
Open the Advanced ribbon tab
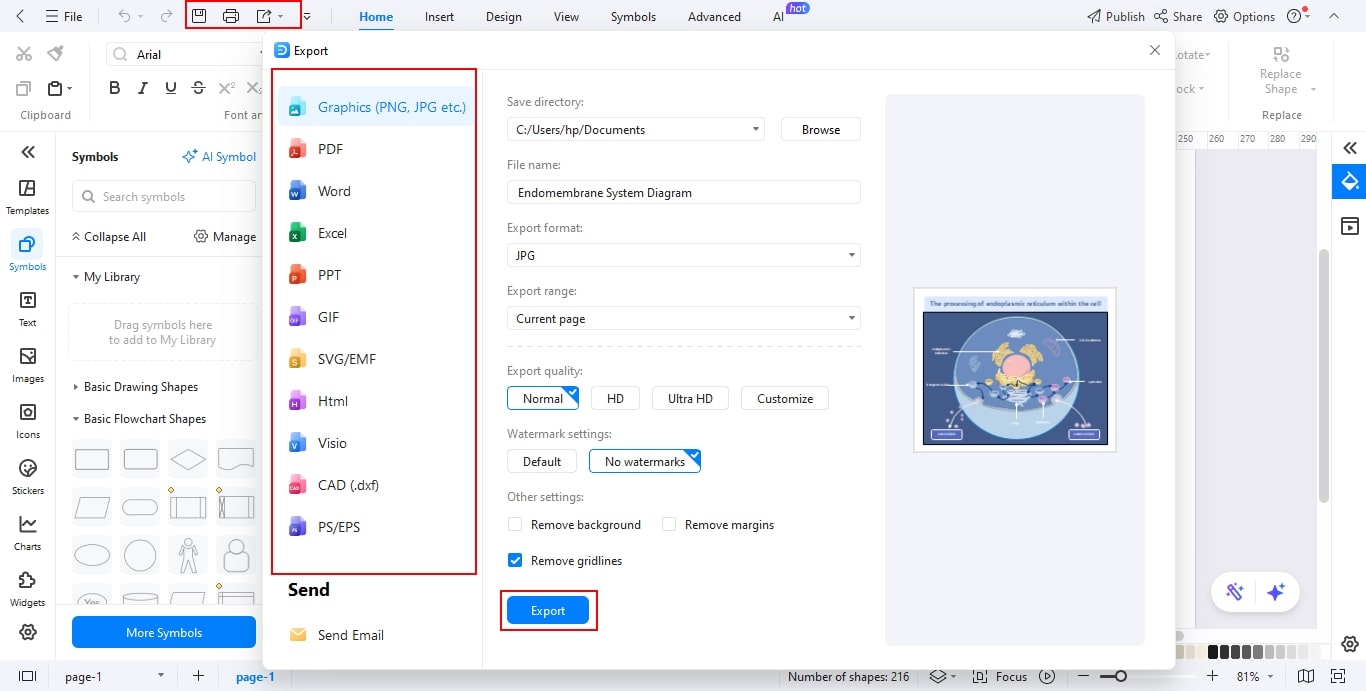(x=713, y=16)
